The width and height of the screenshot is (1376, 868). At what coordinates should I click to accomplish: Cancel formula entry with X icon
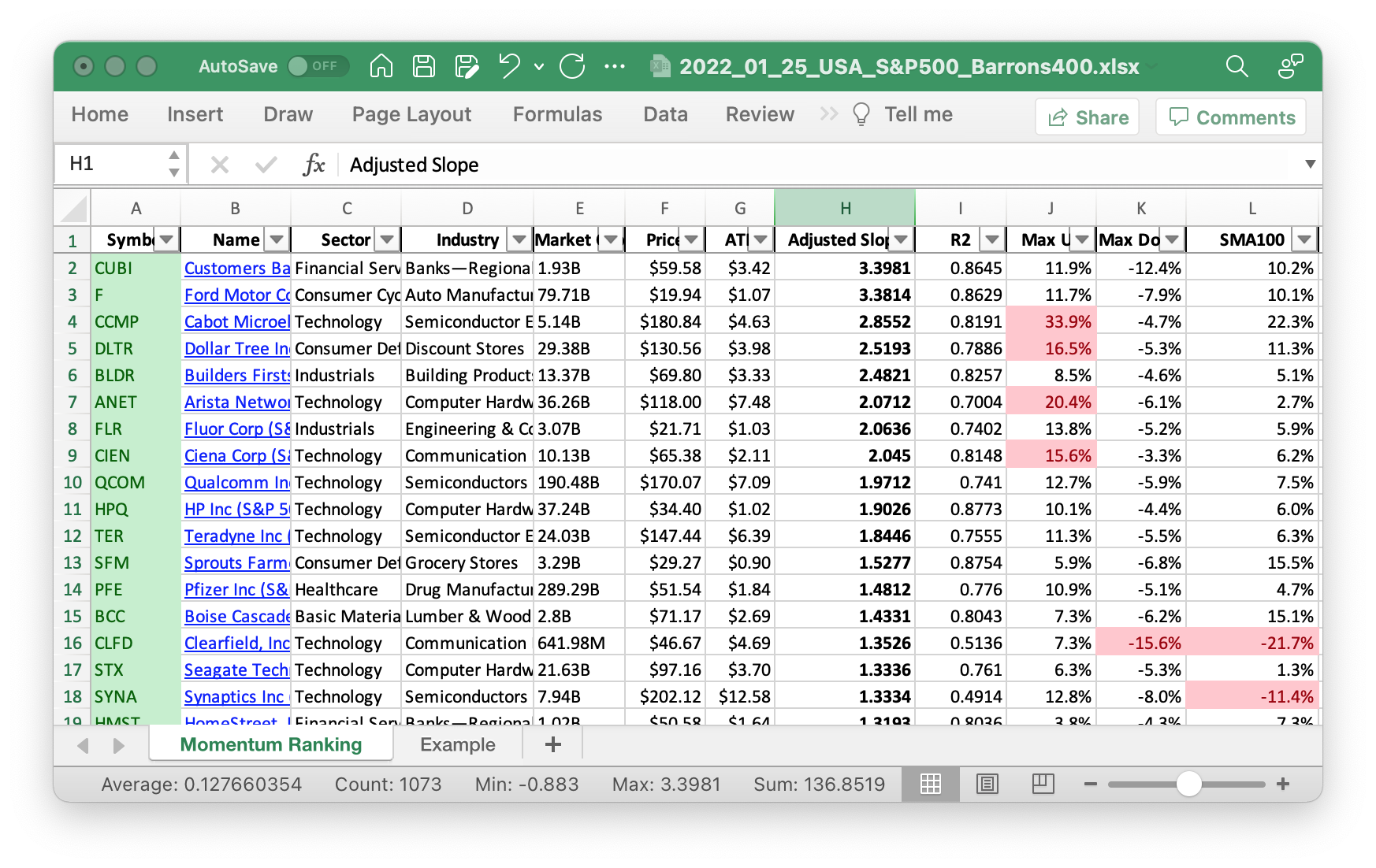coord(220,165)
